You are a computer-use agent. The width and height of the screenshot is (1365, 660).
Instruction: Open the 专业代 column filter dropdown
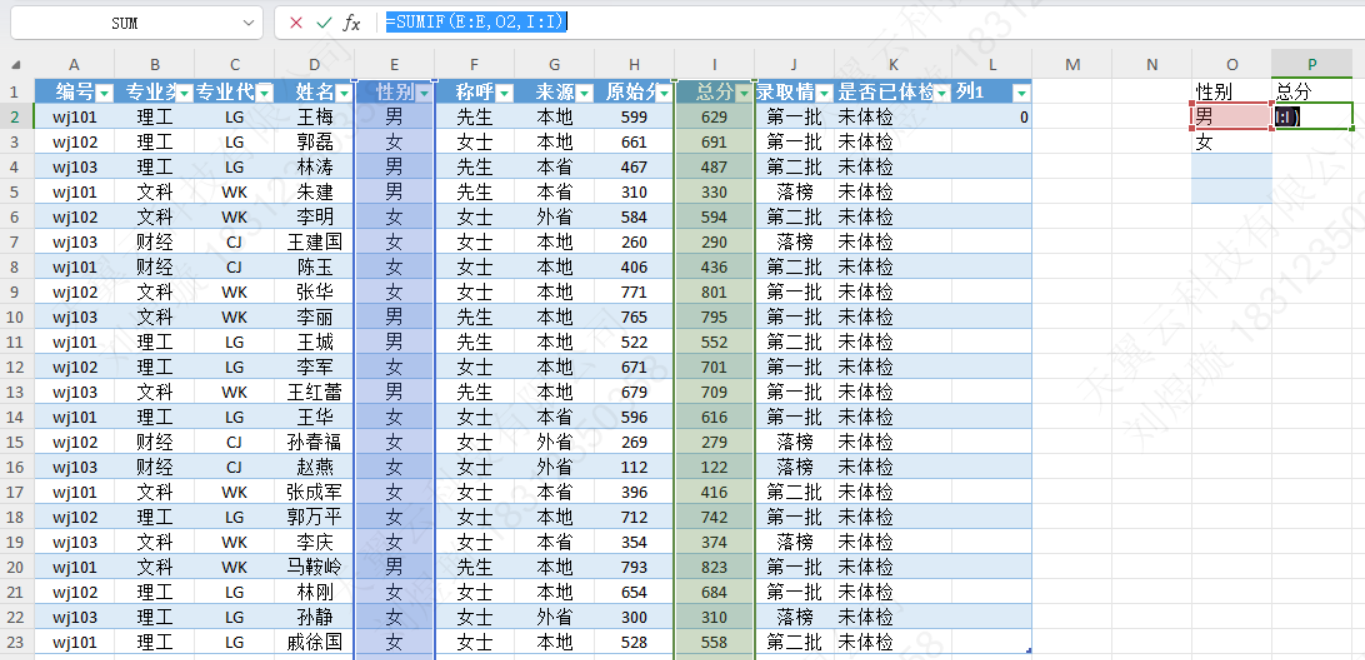264,93
